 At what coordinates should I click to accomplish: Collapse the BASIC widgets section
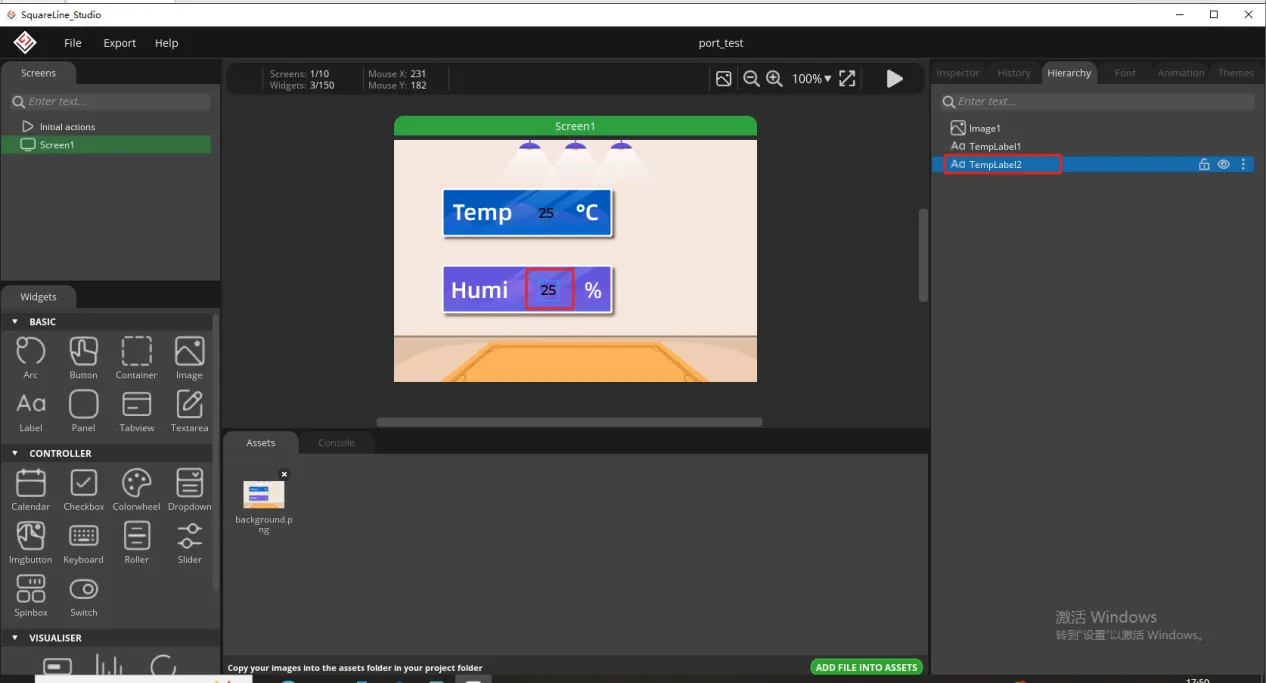15,322
